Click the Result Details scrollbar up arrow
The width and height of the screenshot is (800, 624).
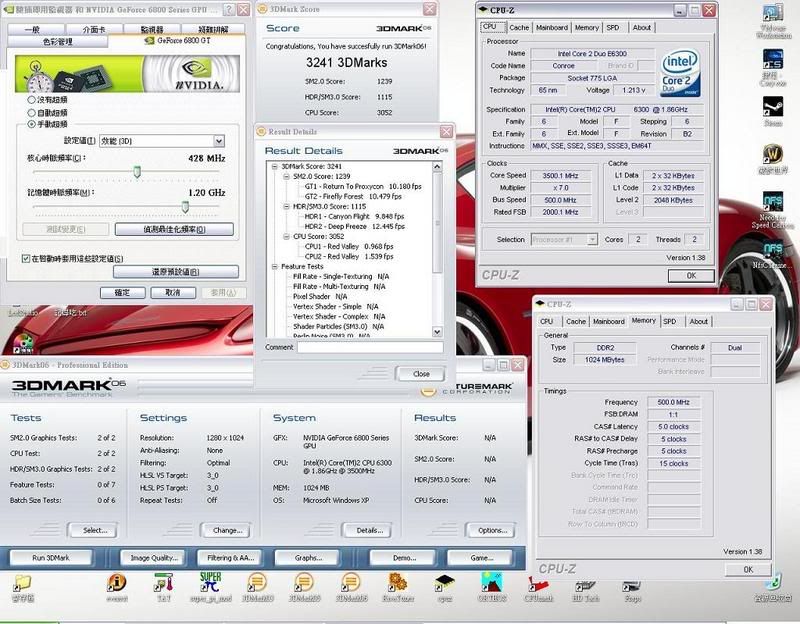point(437,166)
